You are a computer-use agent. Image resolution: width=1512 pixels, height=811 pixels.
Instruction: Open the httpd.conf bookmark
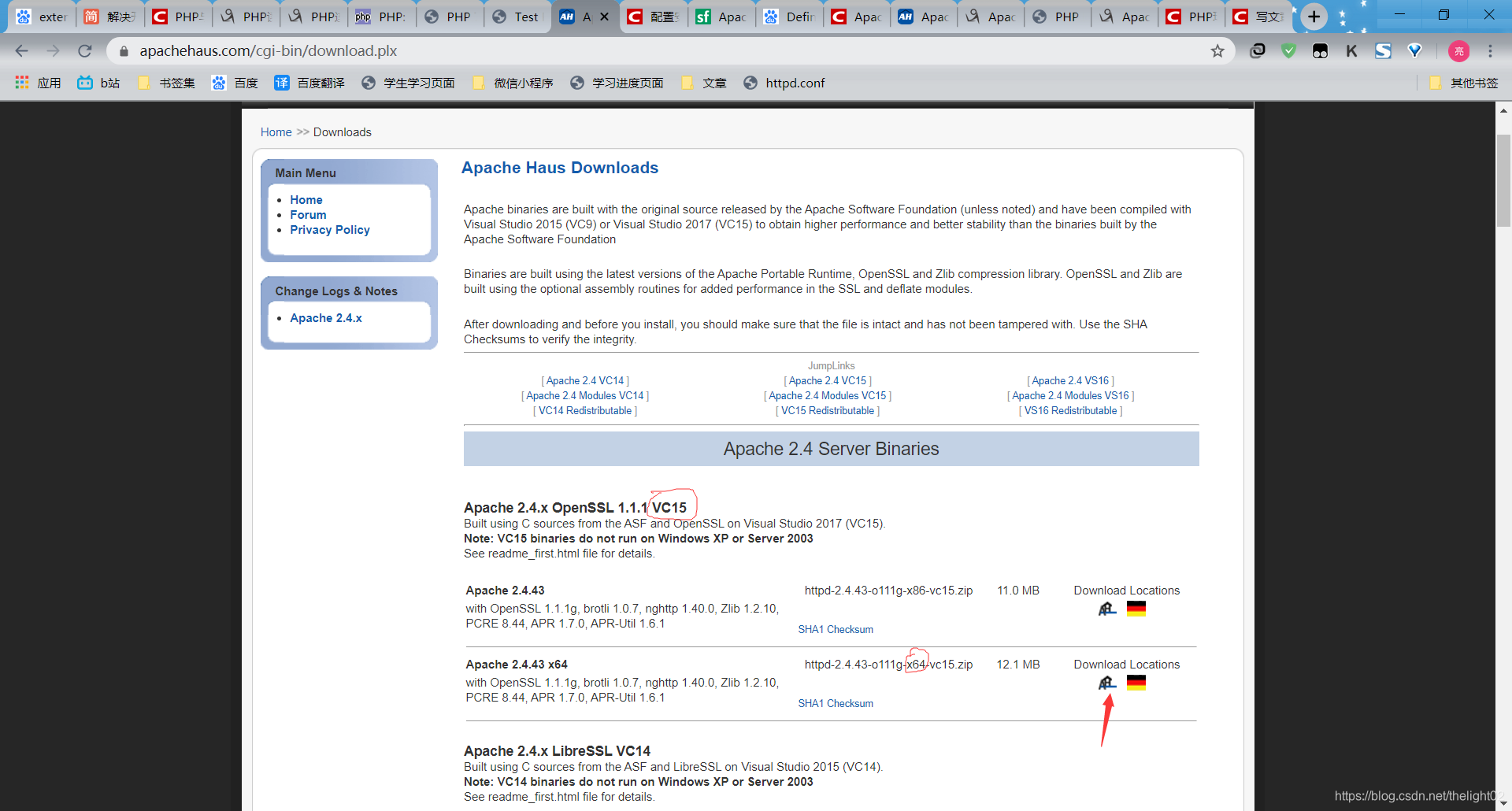coord(784,83)
